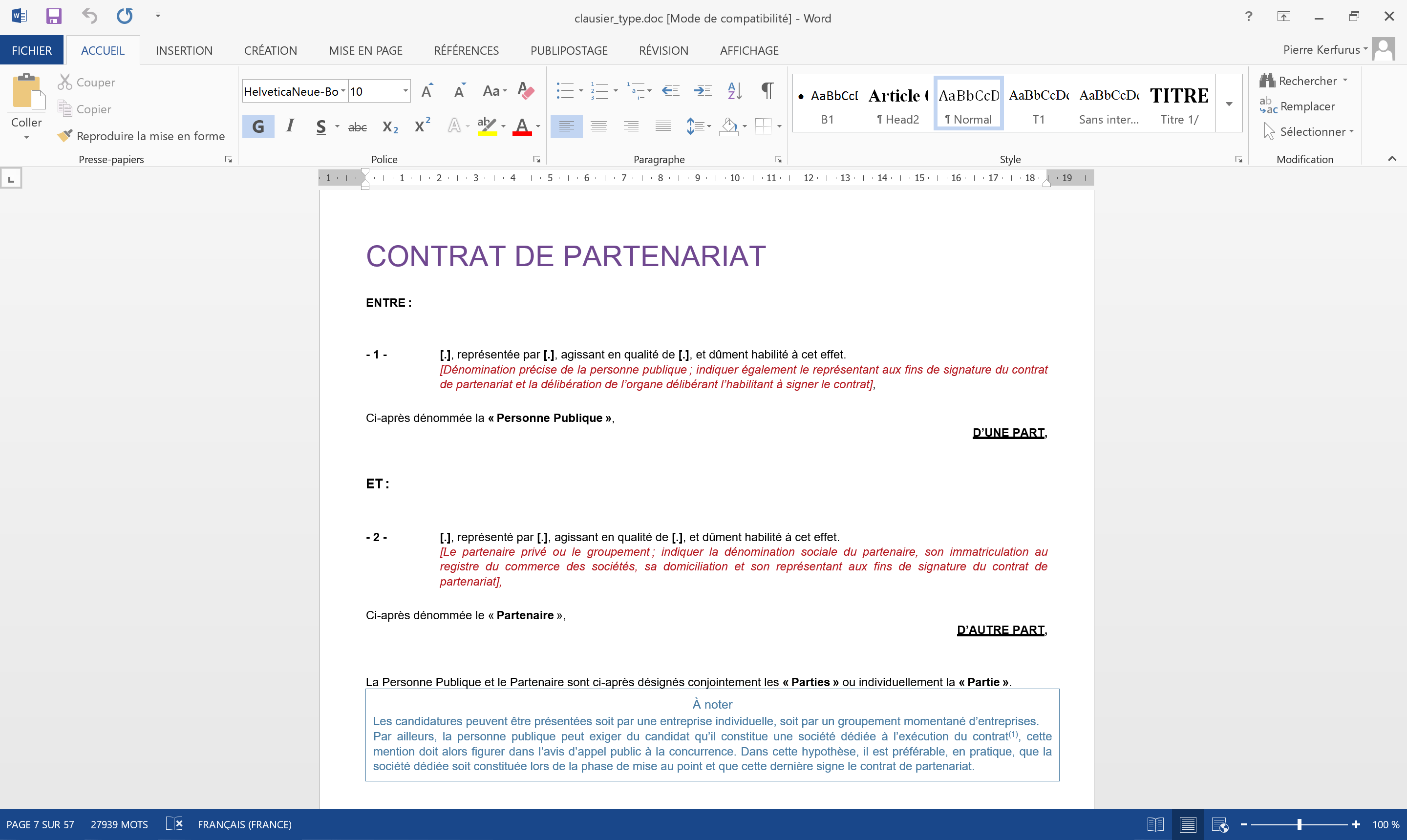
Task: Expand the styles gallery
Action: tap(1229, 104)
